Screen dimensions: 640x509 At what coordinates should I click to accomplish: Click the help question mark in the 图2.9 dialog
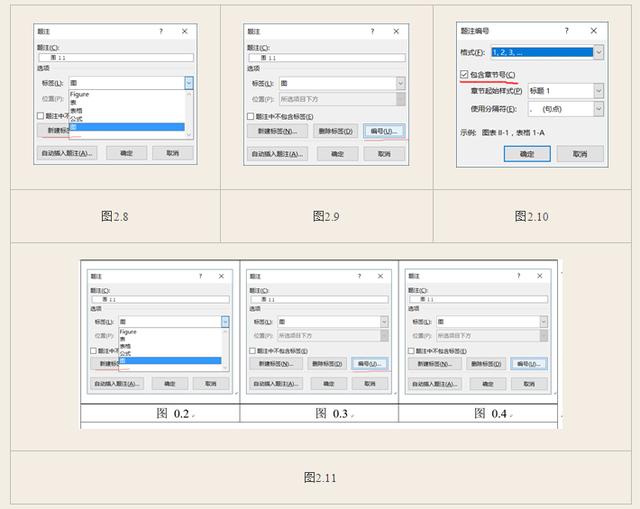coord(372,31)
